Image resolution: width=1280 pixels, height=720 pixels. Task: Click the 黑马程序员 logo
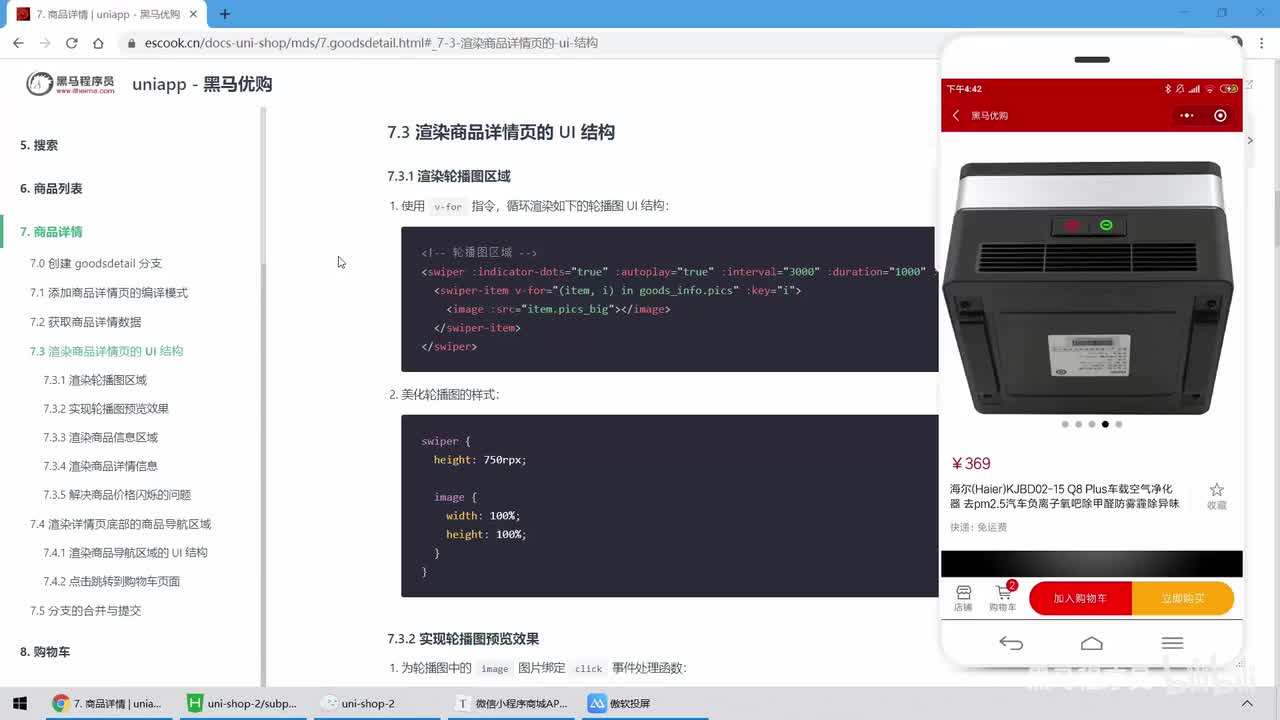point(70,84)
